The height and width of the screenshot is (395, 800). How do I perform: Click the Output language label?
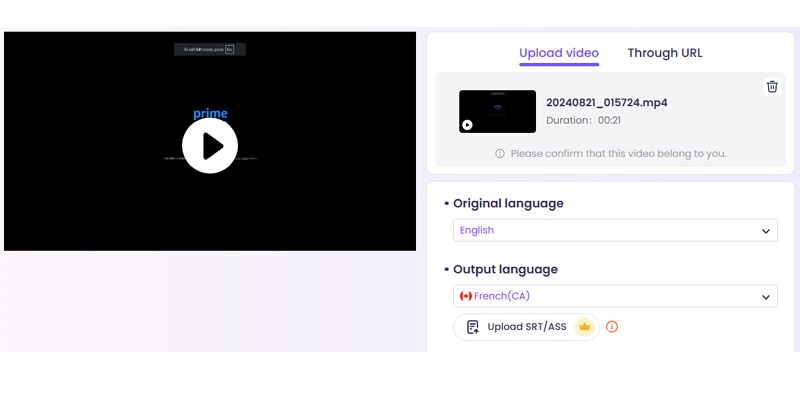click(x=505, y=269)
